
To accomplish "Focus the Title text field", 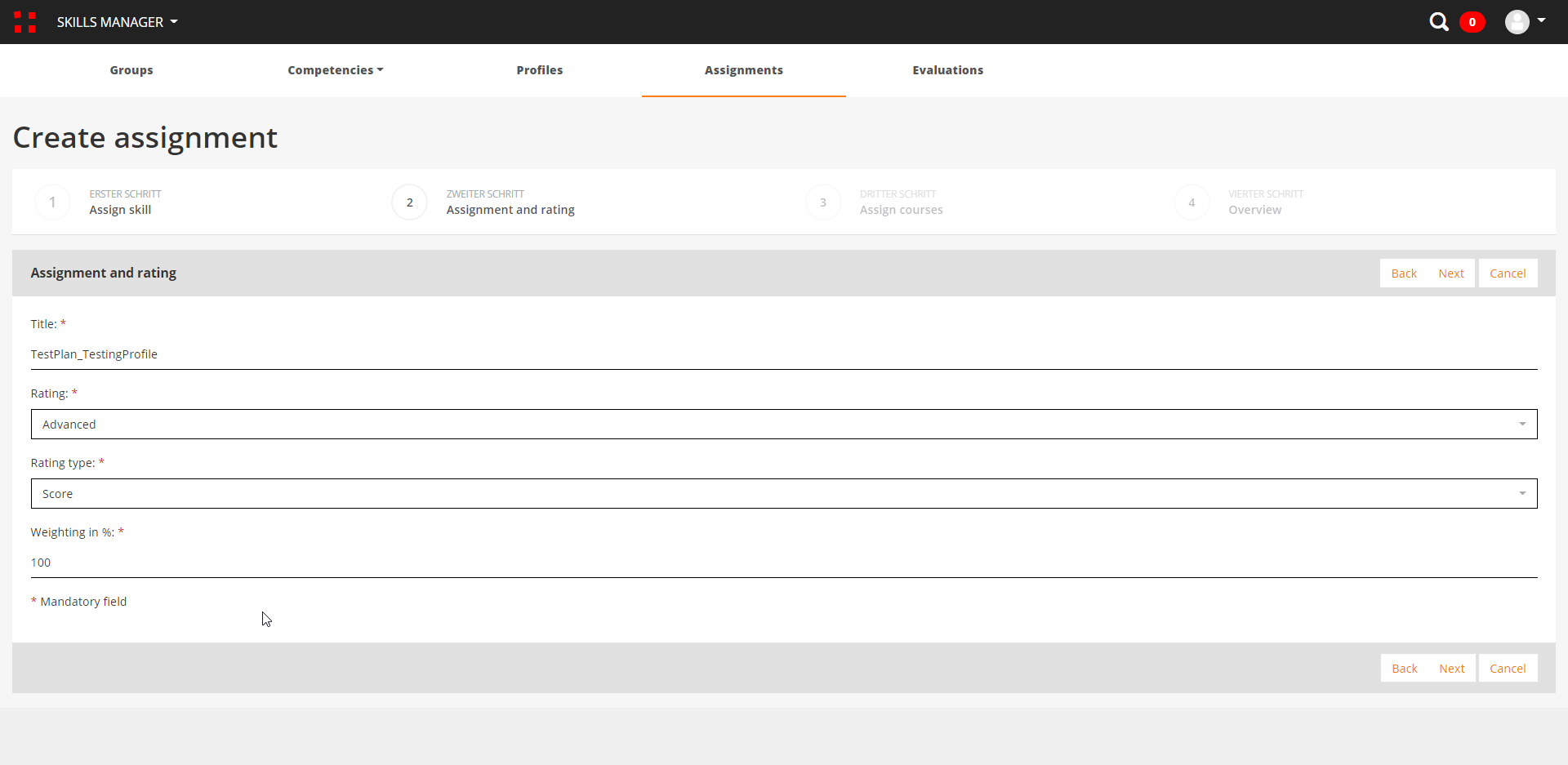I will 783,354.
